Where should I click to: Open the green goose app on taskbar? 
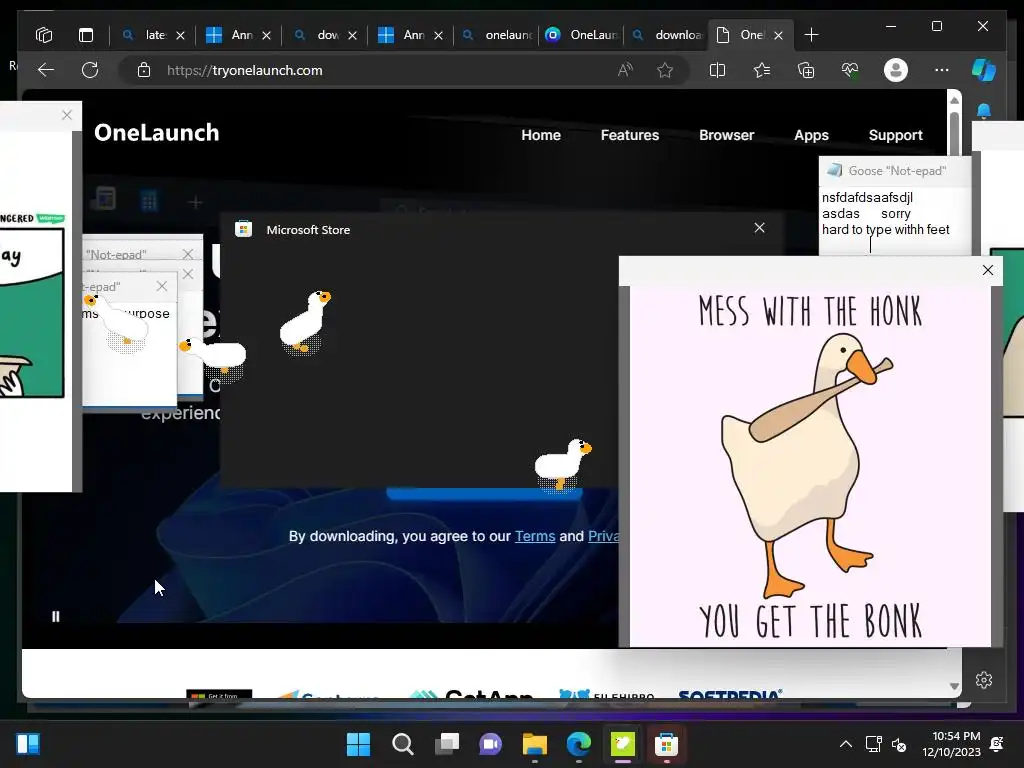(x=622, y=744)
